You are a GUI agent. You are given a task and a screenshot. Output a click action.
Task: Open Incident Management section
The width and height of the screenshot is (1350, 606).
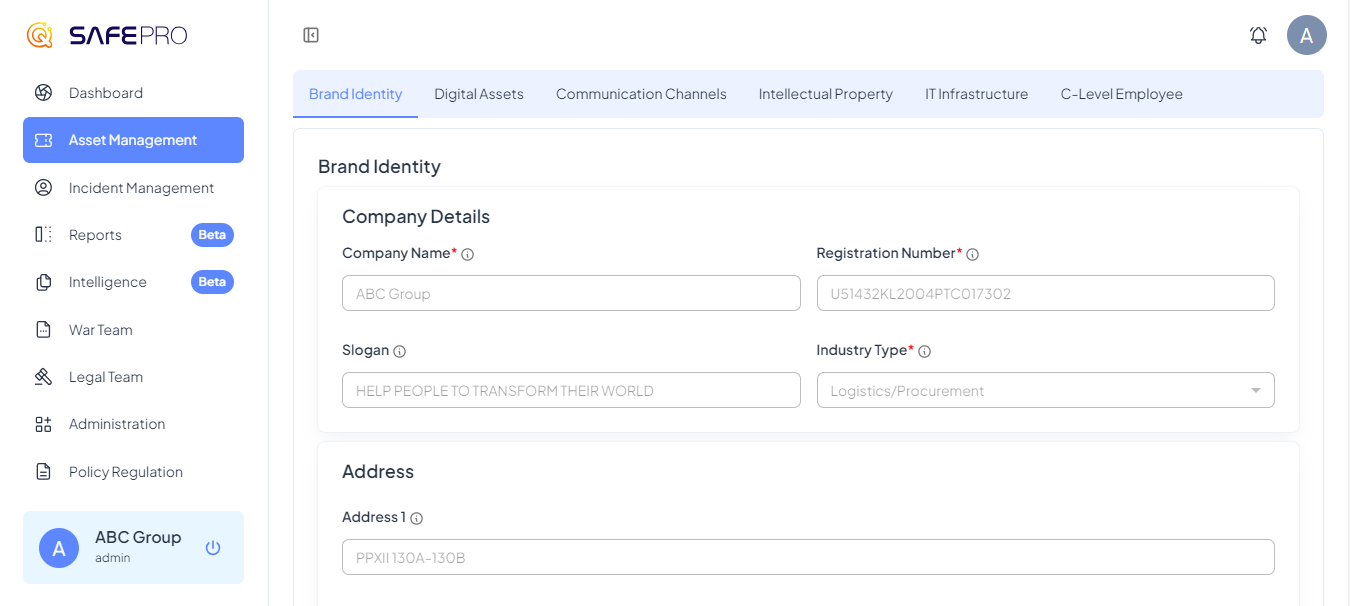[133, 188]
